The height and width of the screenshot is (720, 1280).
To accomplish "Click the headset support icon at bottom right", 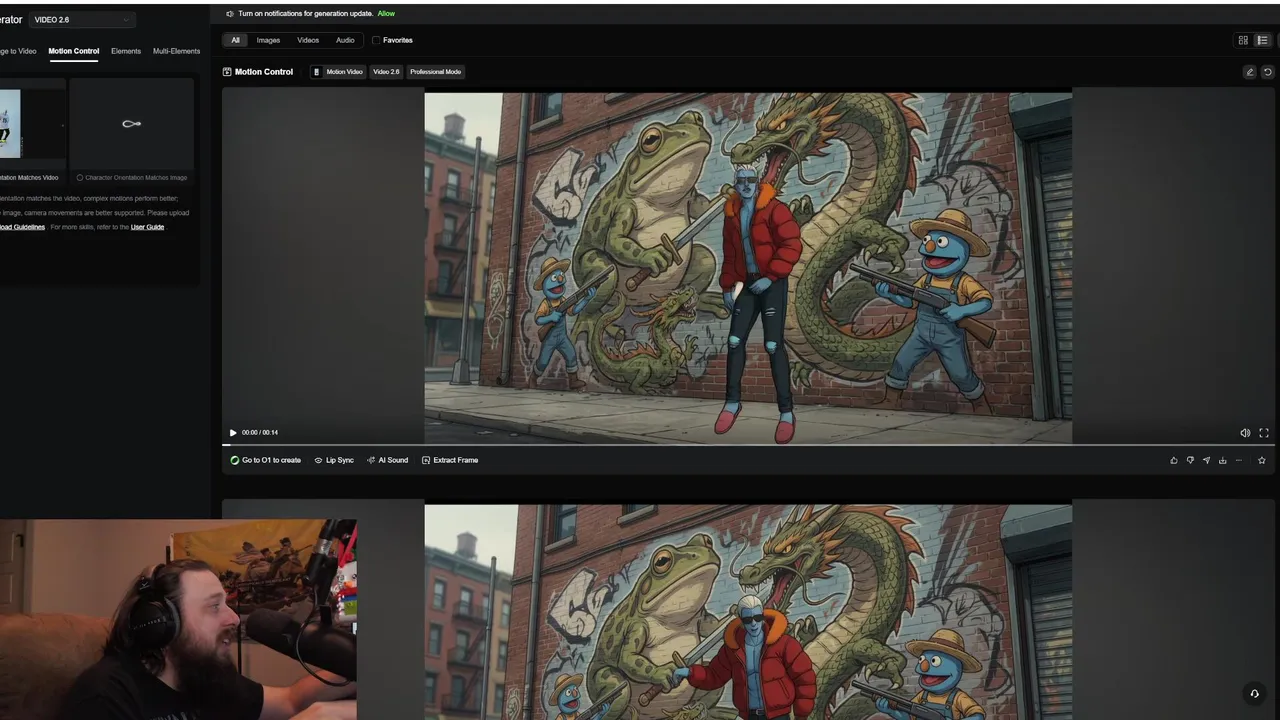I will pyautogui.click(x=1254, y=693).
